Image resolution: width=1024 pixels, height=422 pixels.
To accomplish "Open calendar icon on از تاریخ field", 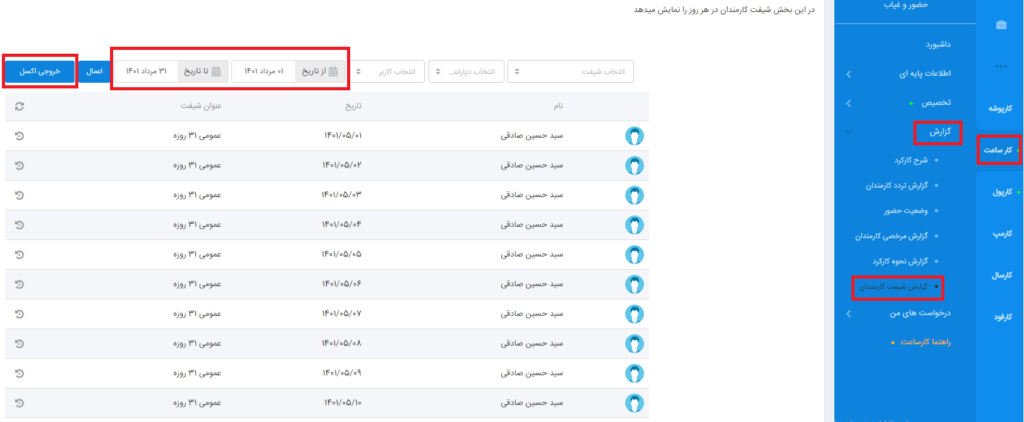I will click(333, 71).
